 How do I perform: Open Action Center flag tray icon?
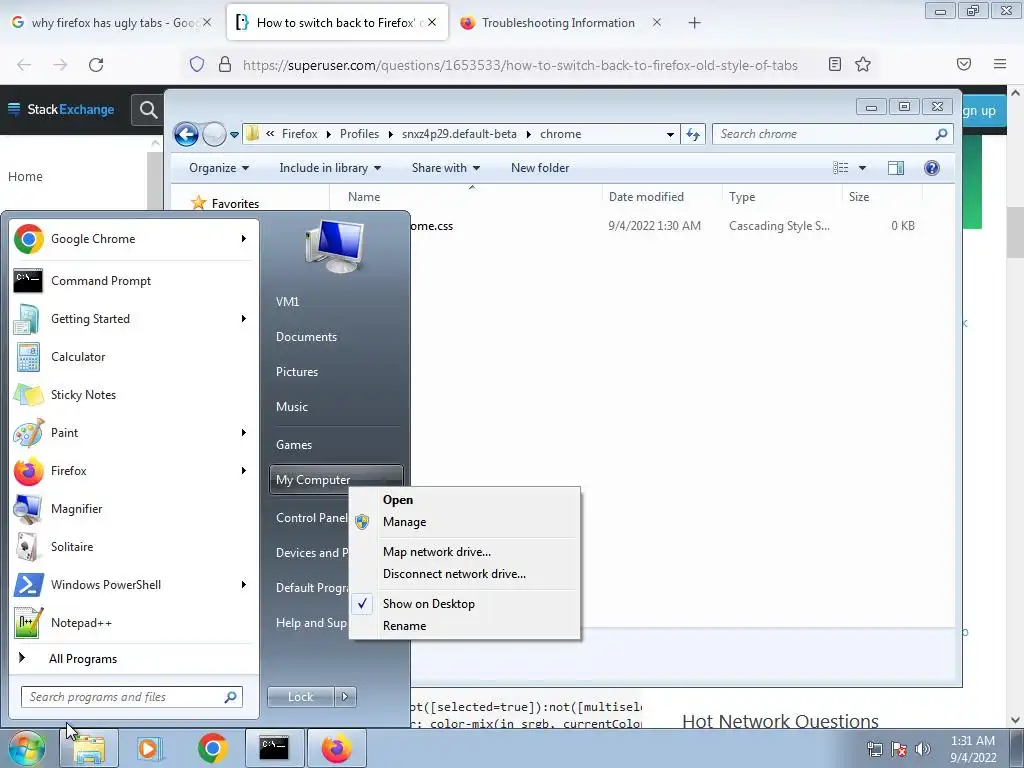pyautogui.click(x=899, y=749)
